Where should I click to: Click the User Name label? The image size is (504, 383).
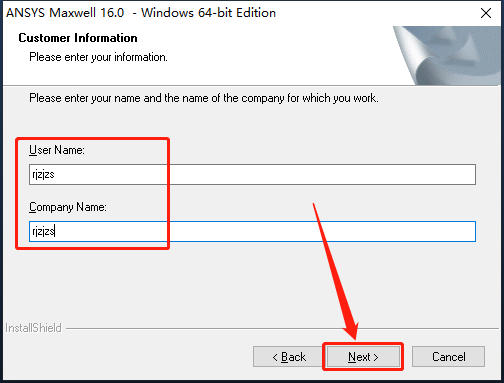click(57, 150)
